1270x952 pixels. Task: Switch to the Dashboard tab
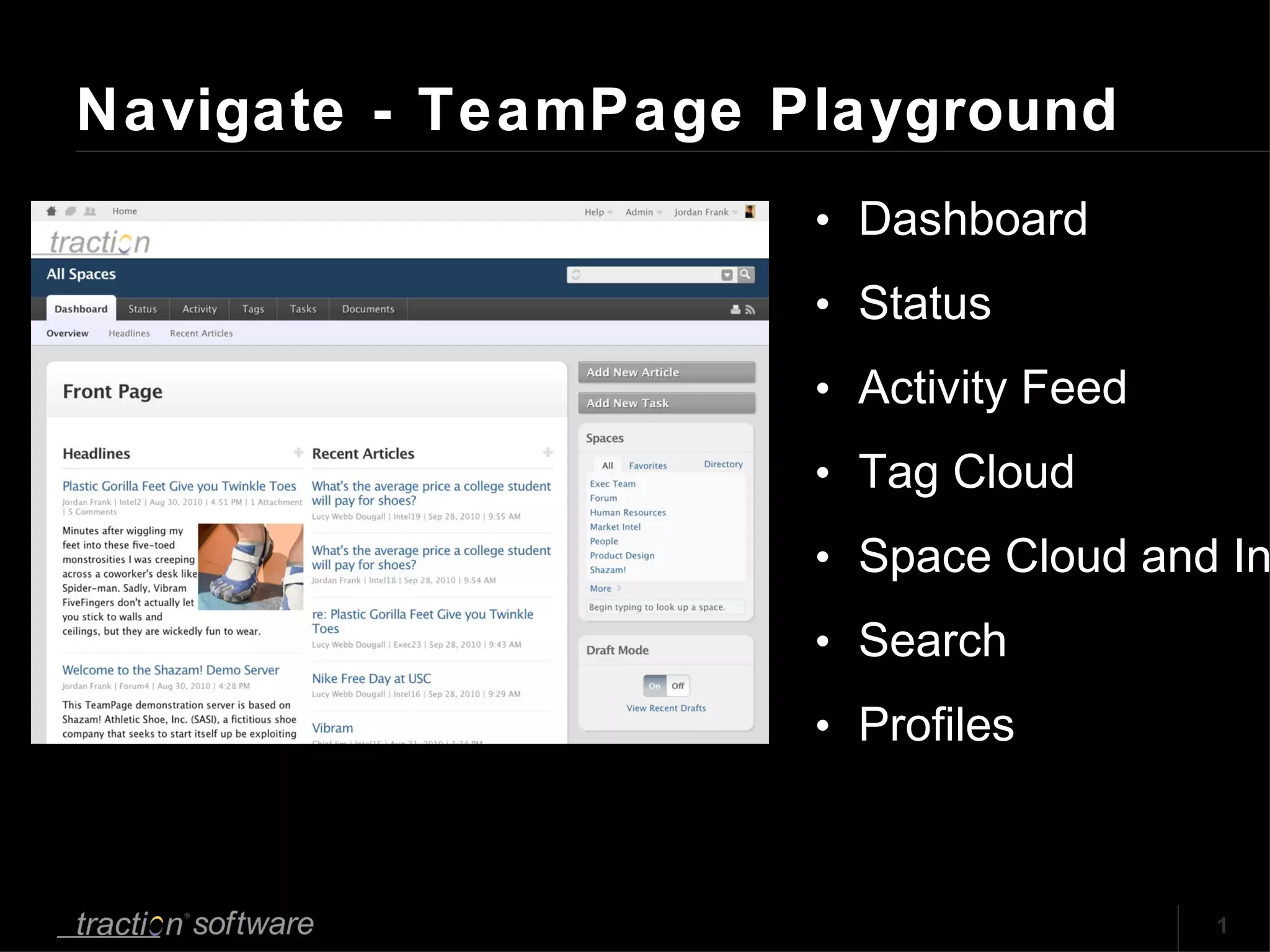[x=81, y=309]
